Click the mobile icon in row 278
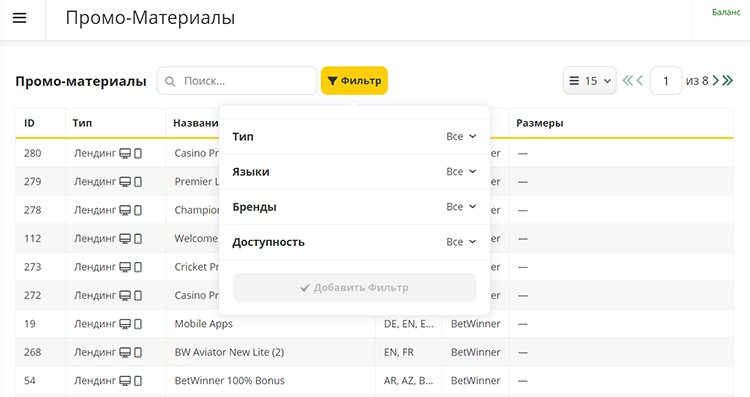750x397 pixels. (x=138, y=210)
